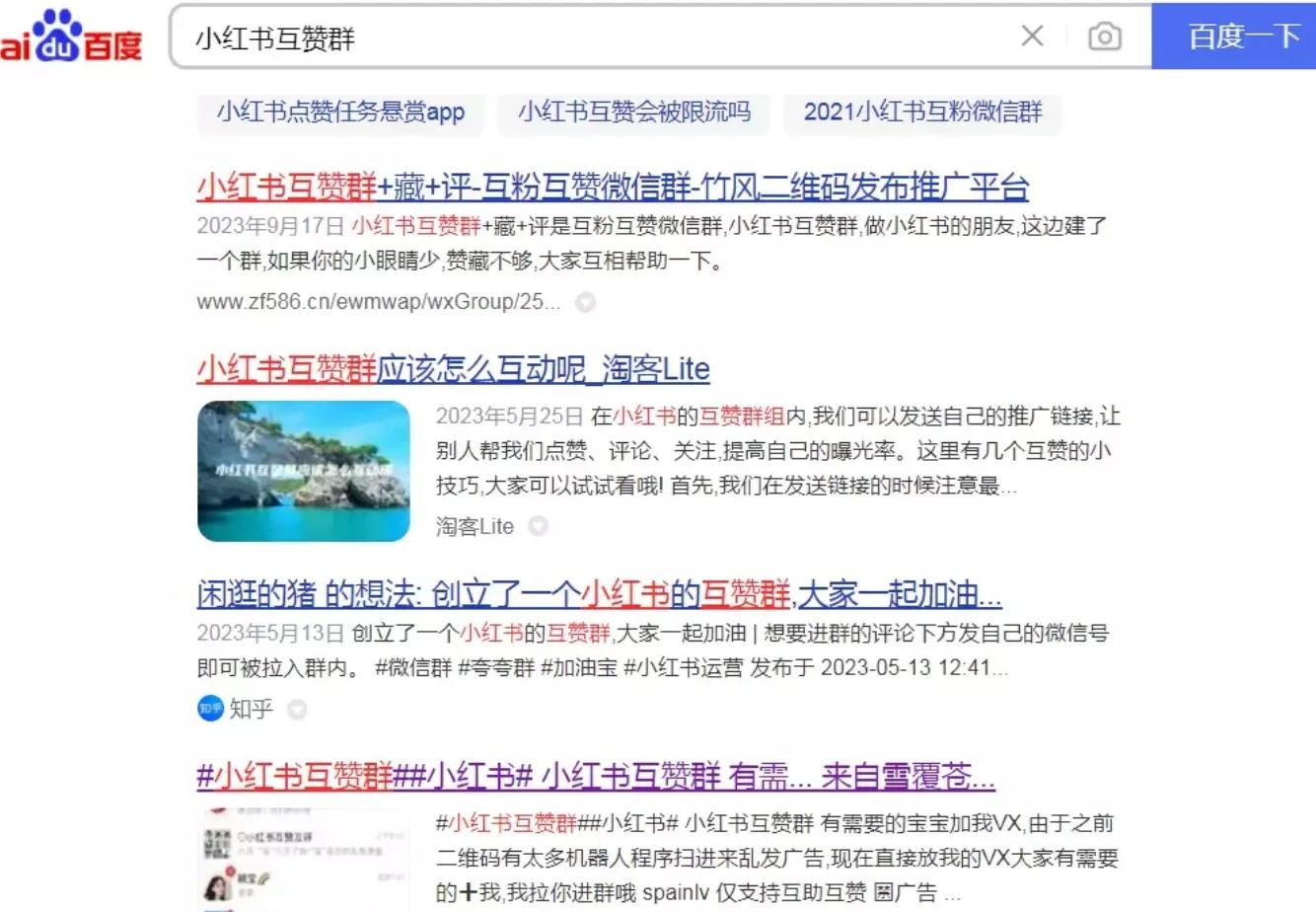1316x912 pixels.
Task: Click the snippet text starting 2023年5月13日
Action: (x=652, y=650)
